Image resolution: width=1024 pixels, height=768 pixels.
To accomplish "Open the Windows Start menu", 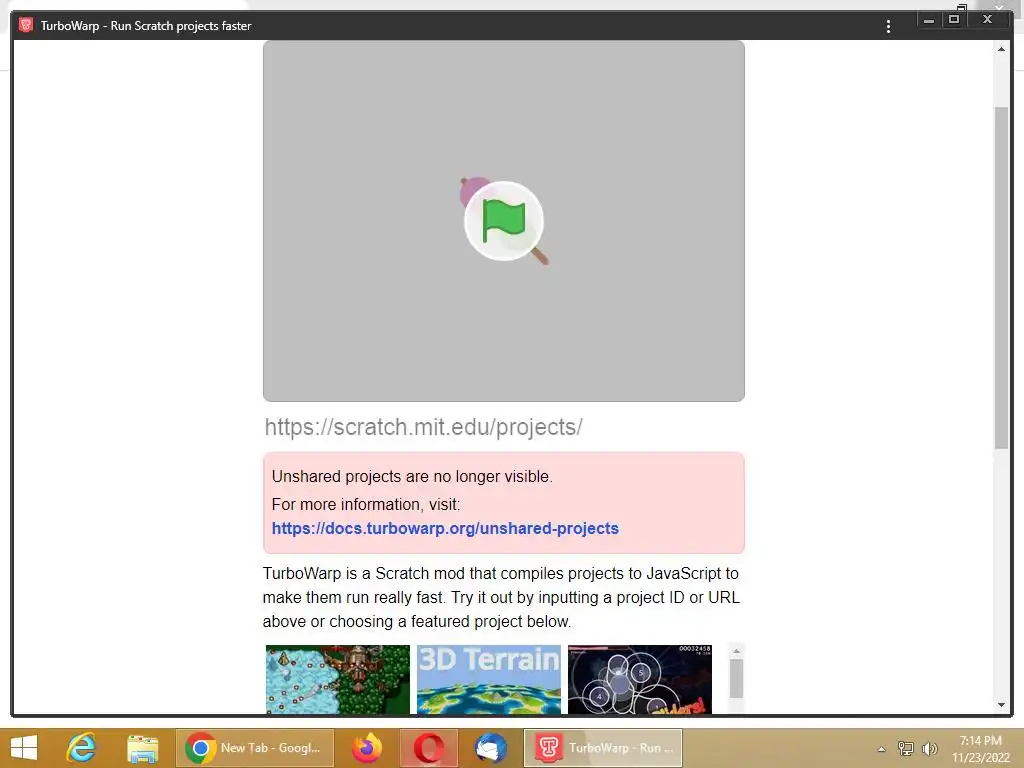I will tap(24, 748).
